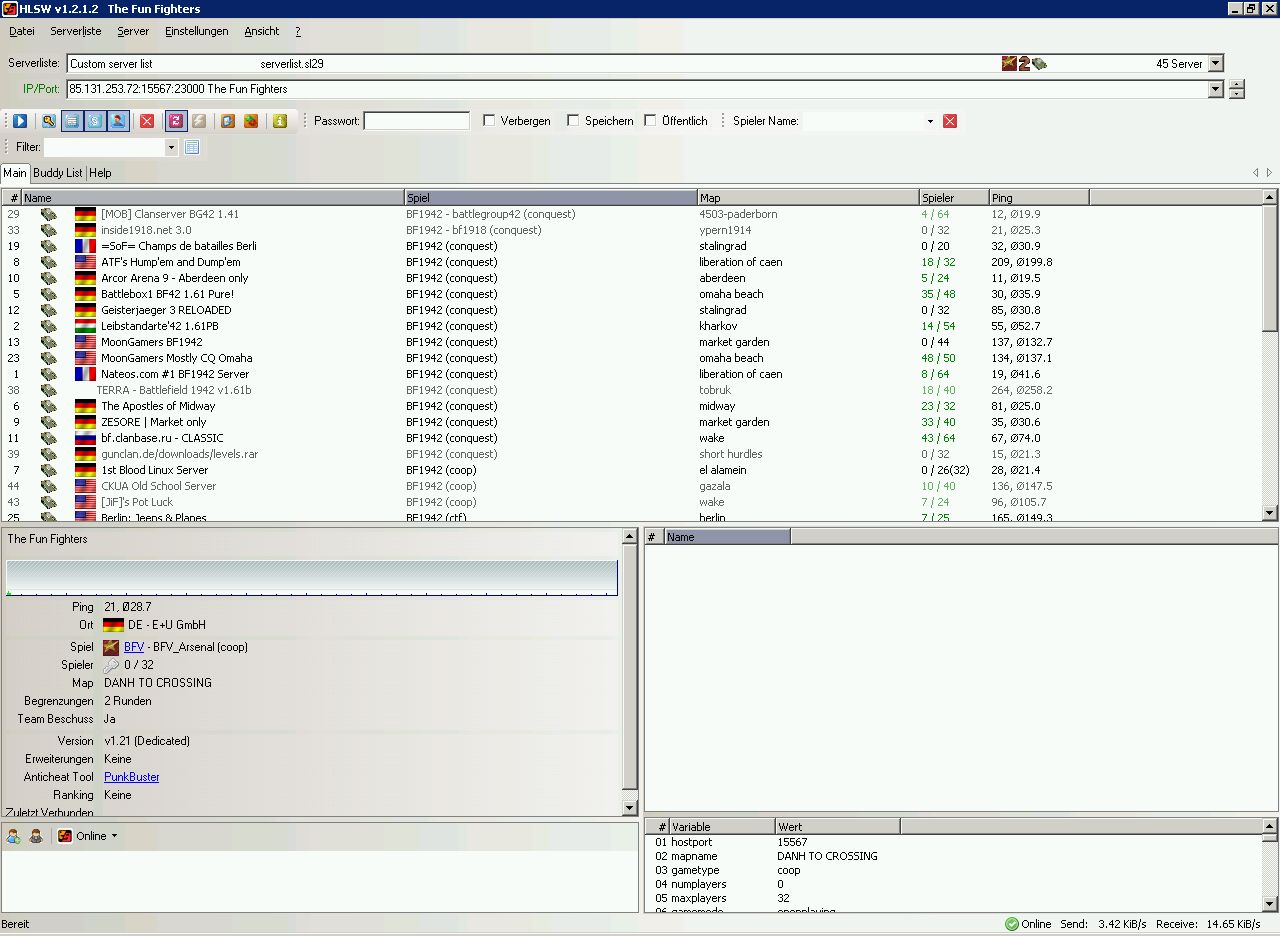Viewport: 1280px width, 936px height.
Task: Click the orange-red icon left of the info icon
Action: pos(251,121)
